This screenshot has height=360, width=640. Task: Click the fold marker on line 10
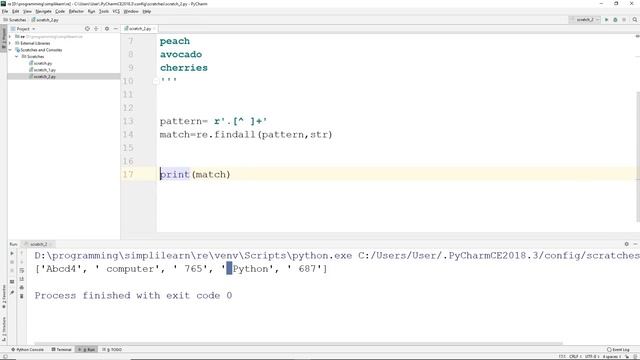[156, 81]
